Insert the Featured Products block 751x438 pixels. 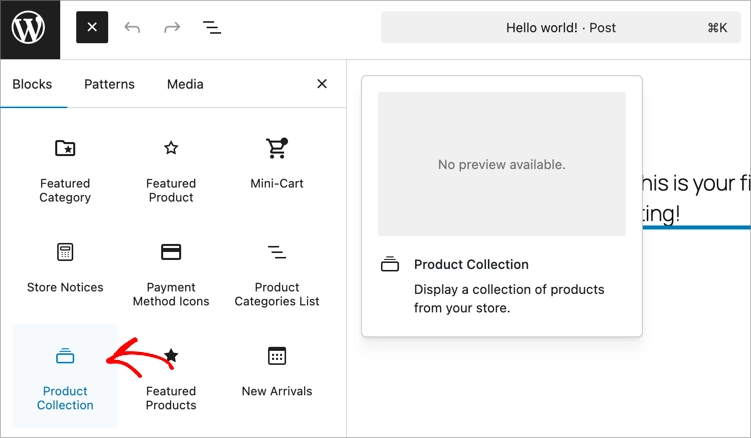tap(171, 376)
